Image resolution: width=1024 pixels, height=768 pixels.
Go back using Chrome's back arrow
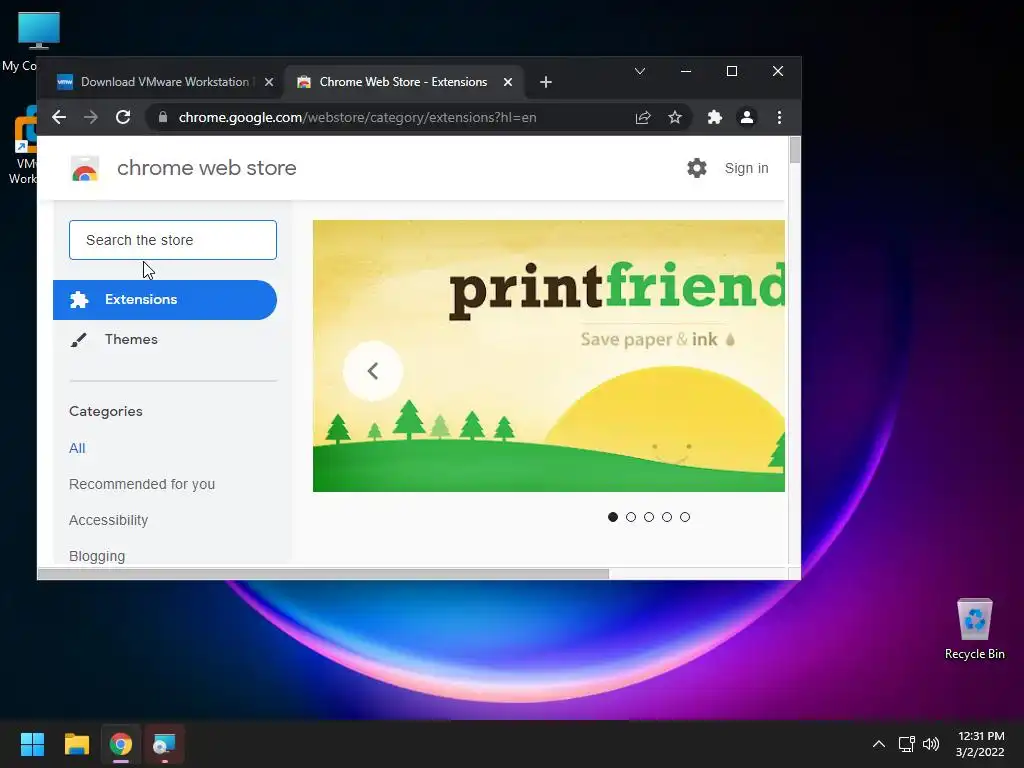(59, 118)
